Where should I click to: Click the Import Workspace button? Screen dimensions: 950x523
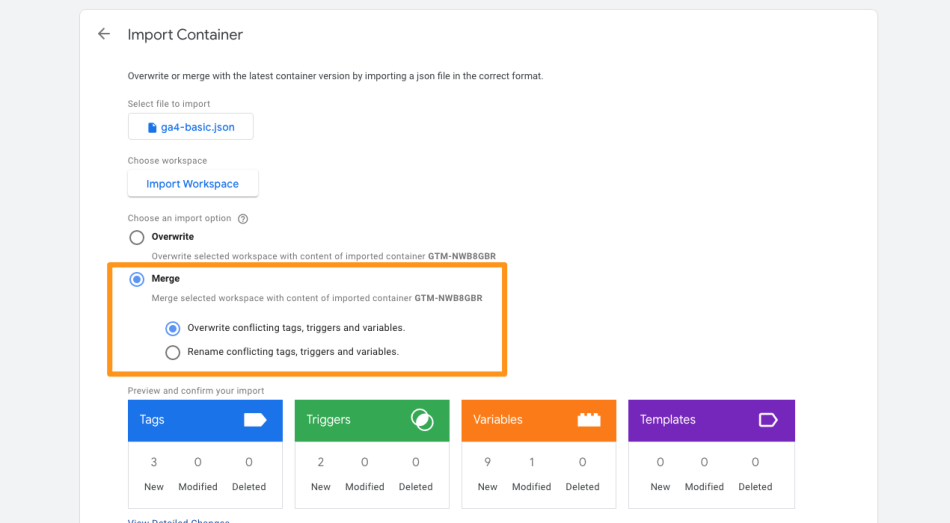192,184
